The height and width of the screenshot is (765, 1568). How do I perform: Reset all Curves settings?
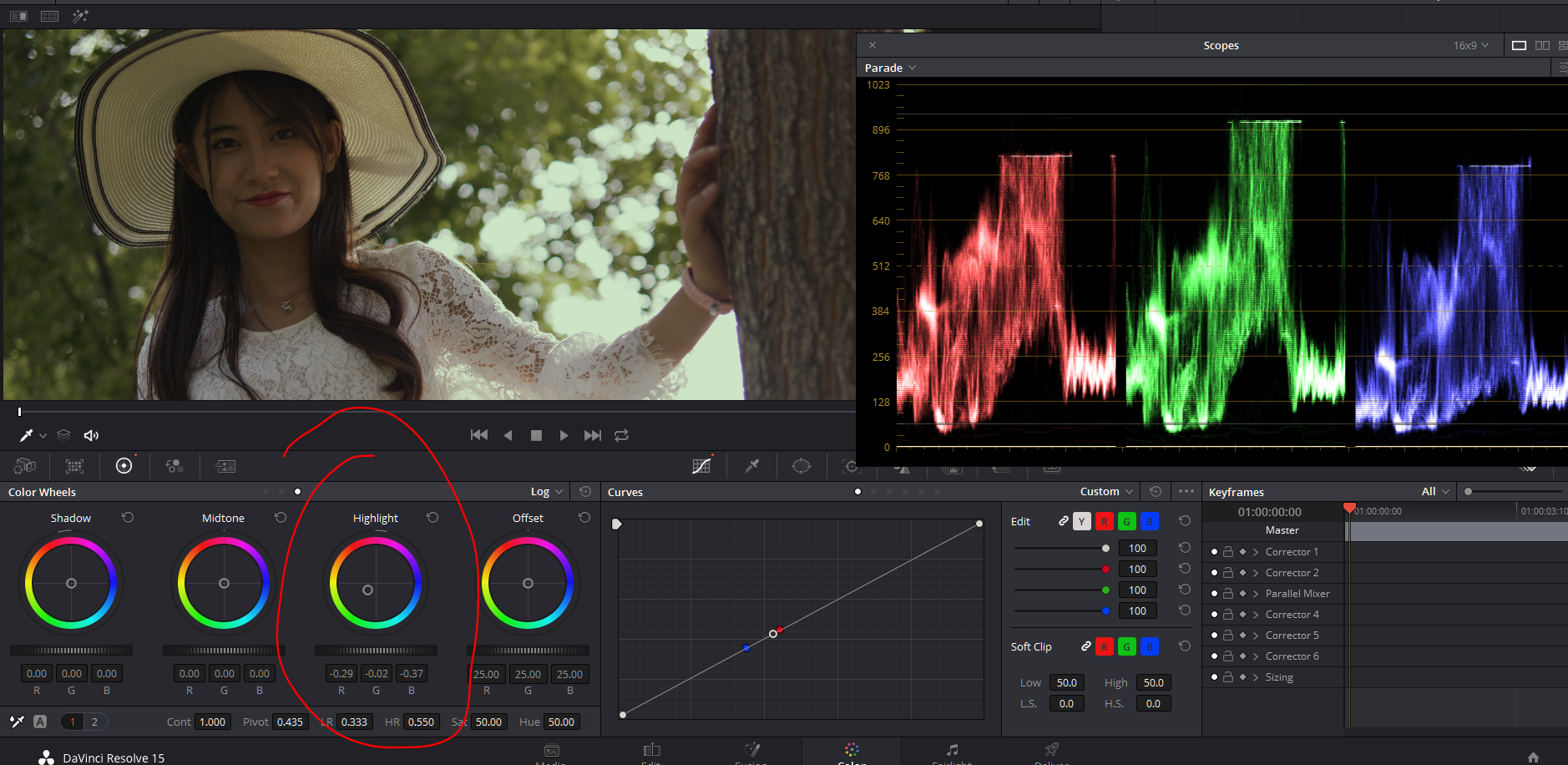coord(1156,492)
